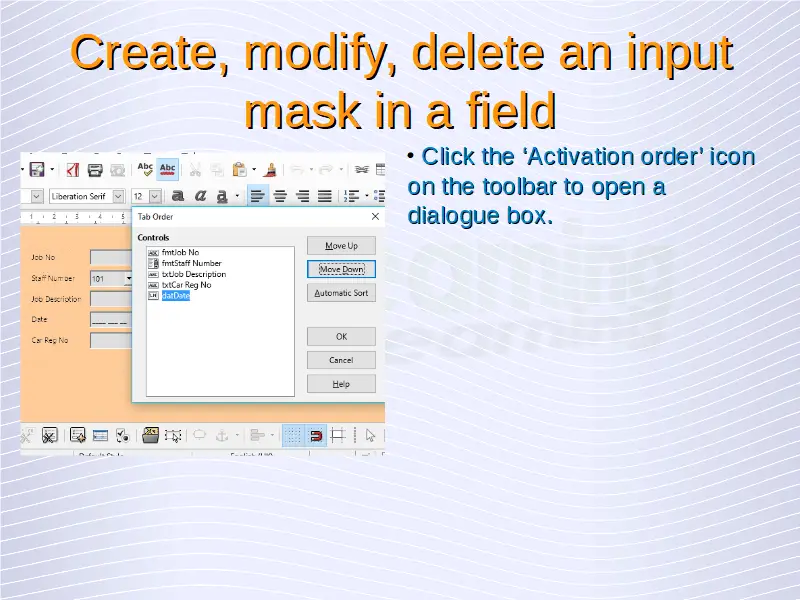
Task: Click the Automatic Sort button
Action: click(341, 293)
